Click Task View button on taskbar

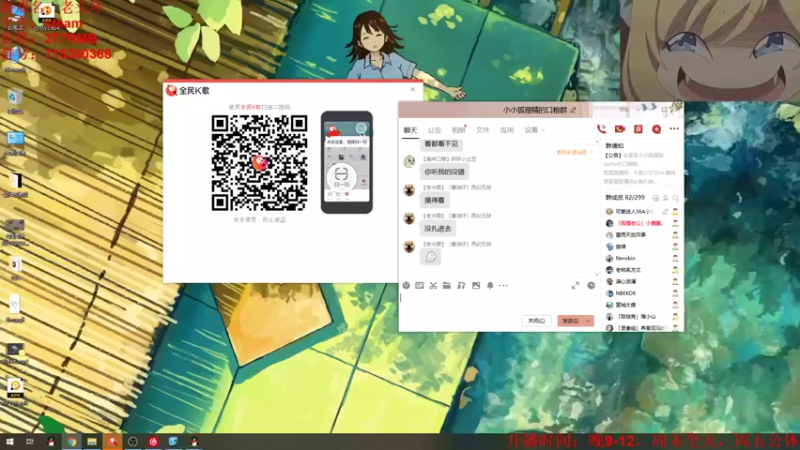point(30,441)
